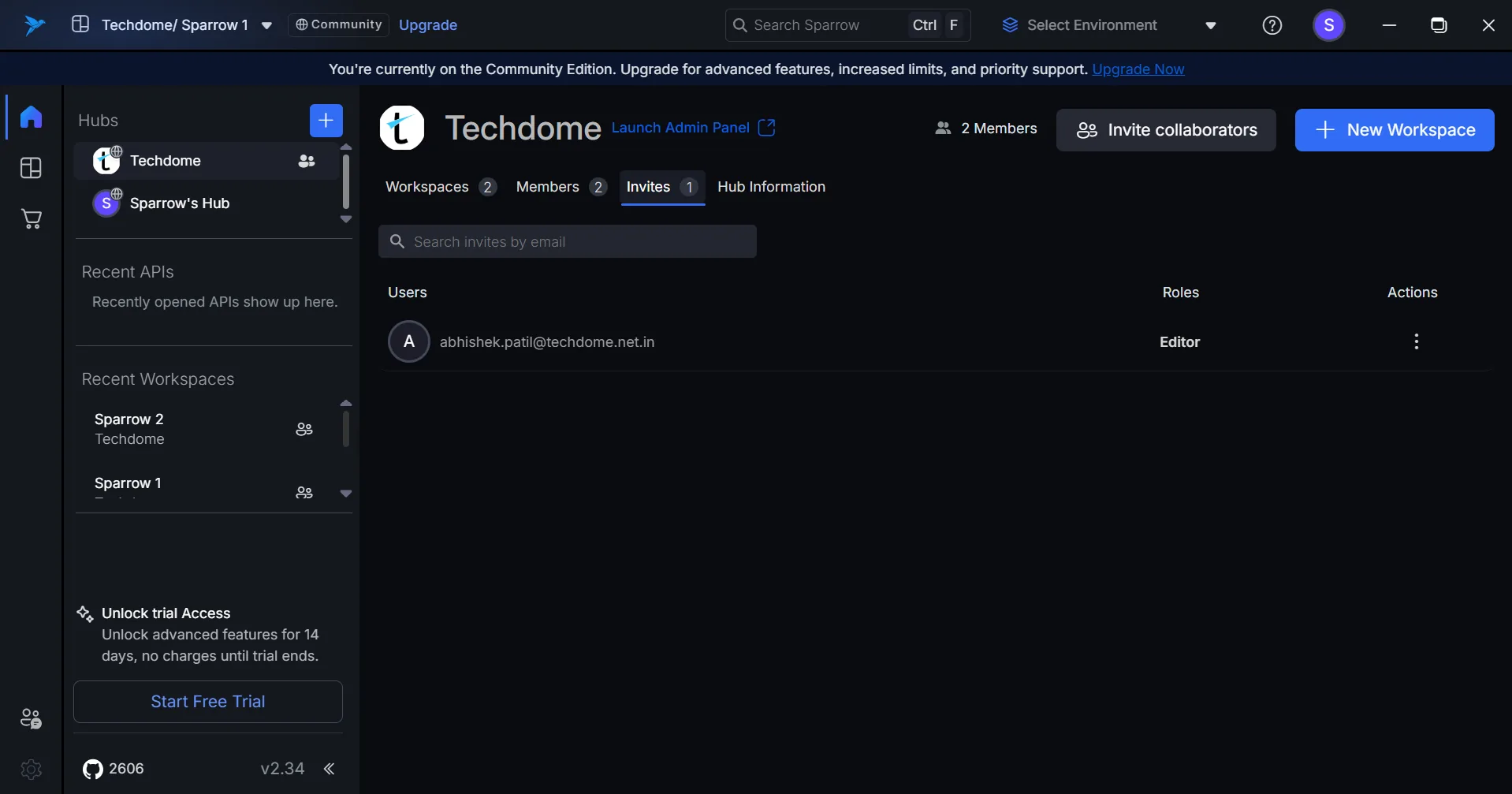Click the external link icon beside Launch Admin Panel

click(x=766, y=128)
